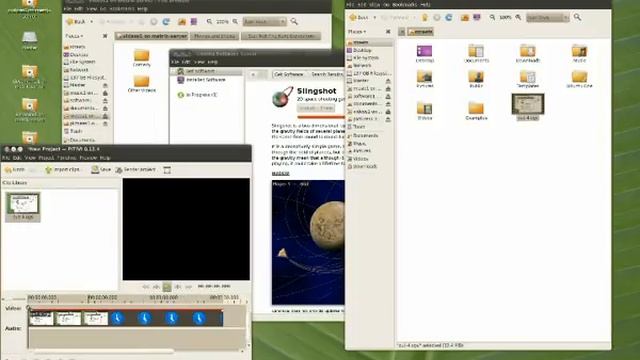
Task: Open Public folder in right file browser
Action: 476,79
